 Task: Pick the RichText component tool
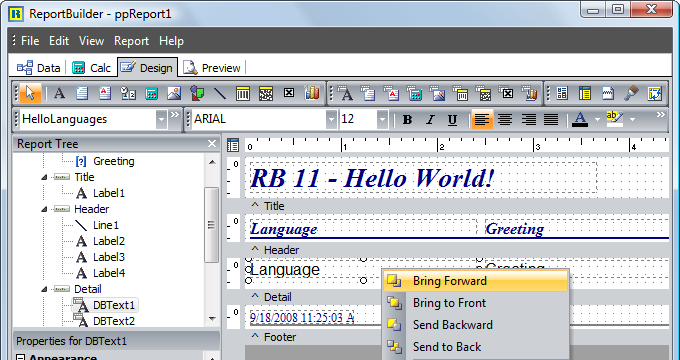click(105, 93)
